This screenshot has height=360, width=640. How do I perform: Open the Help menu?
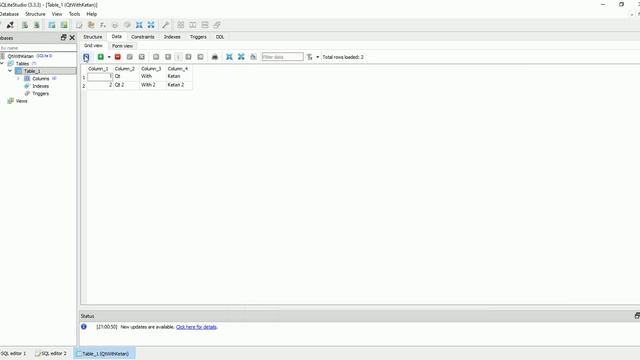coord(91,14)
